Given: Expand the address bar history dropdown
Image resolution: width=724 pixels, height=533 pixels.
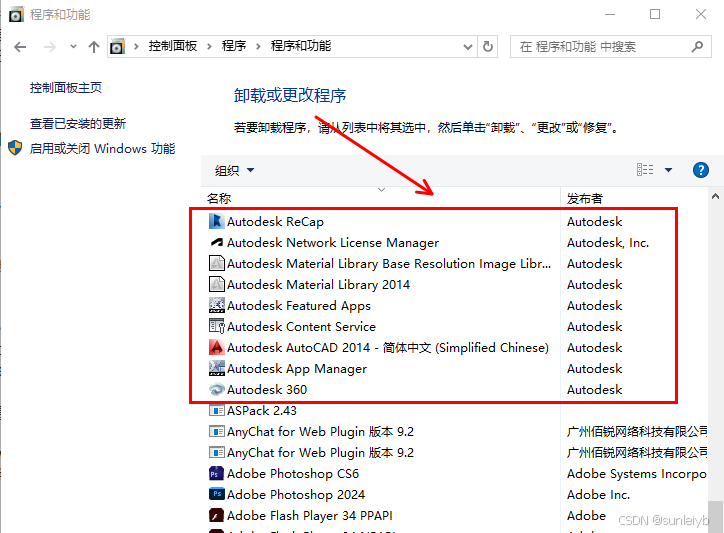Looking at the screenshot, I should (468, 47).
